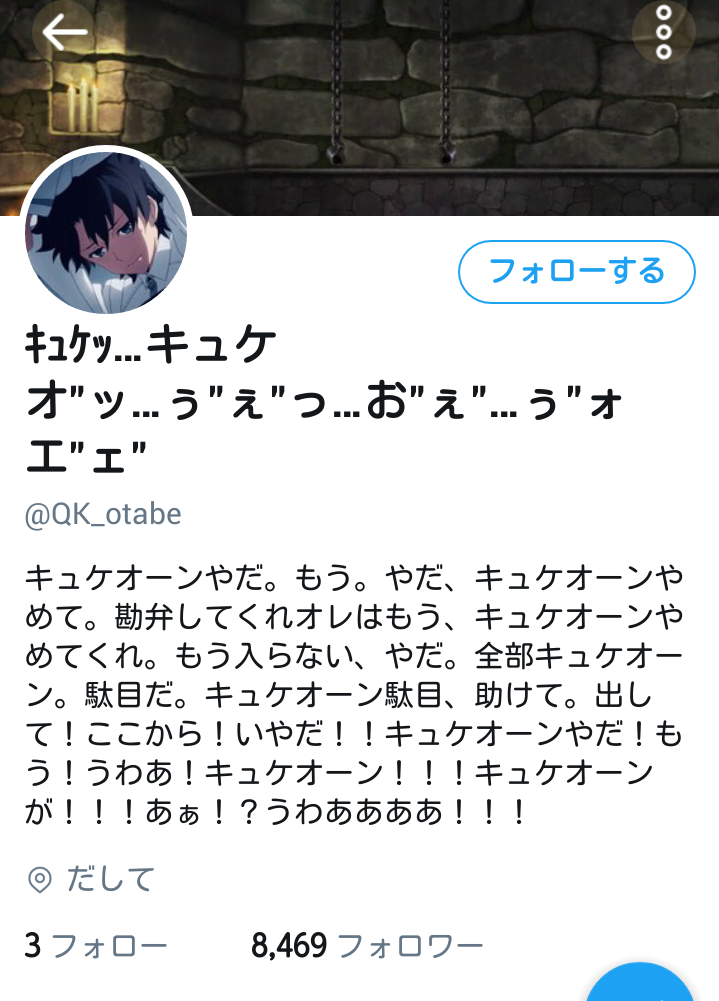Open the three-dot overflow menu

click(x=663, y=32)
